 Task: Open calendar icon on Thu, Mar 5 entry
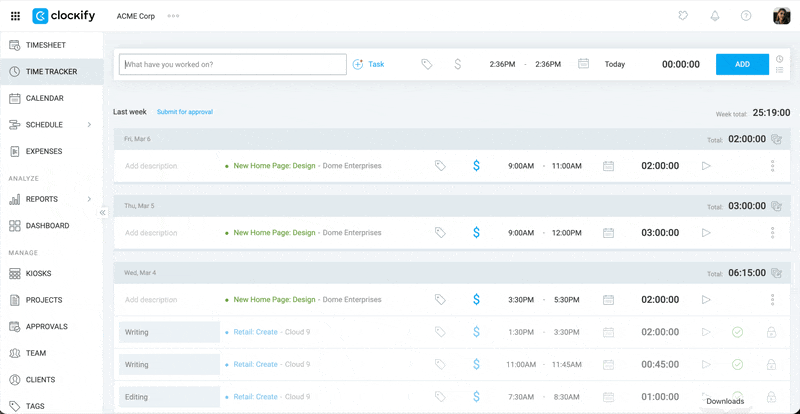[x=608, y=232]
